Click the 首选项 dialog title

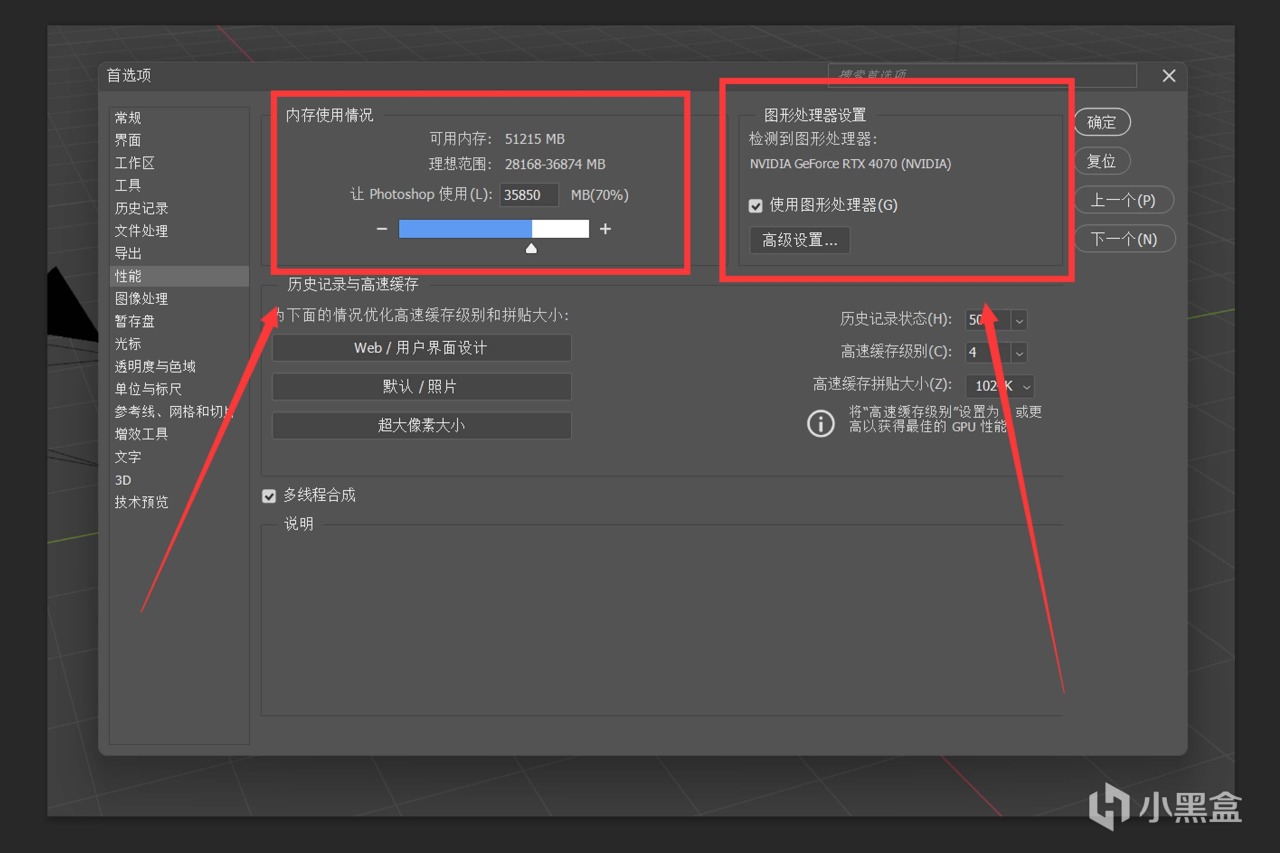[x=130, y=76]
